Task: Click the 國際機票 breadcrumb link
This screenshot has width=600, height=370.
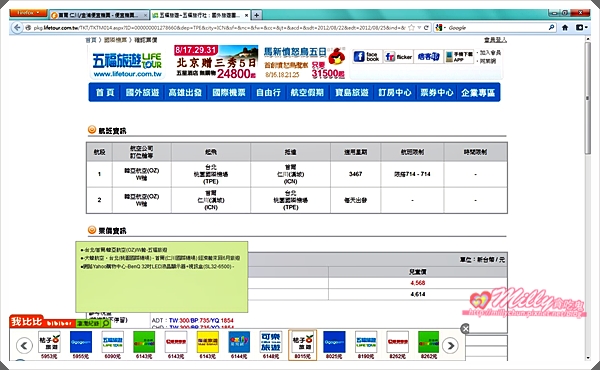Action: (115, 40)
